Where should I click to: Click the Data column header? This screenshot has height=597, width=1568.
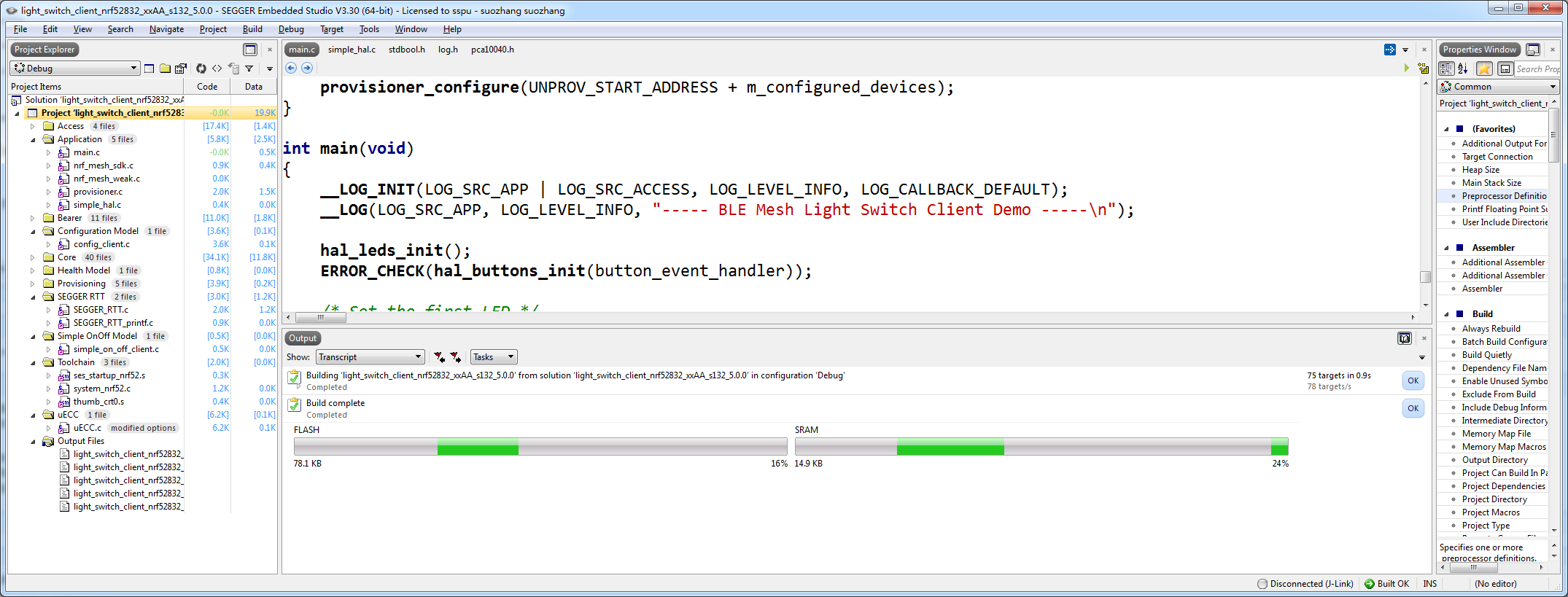coord(254,86)
